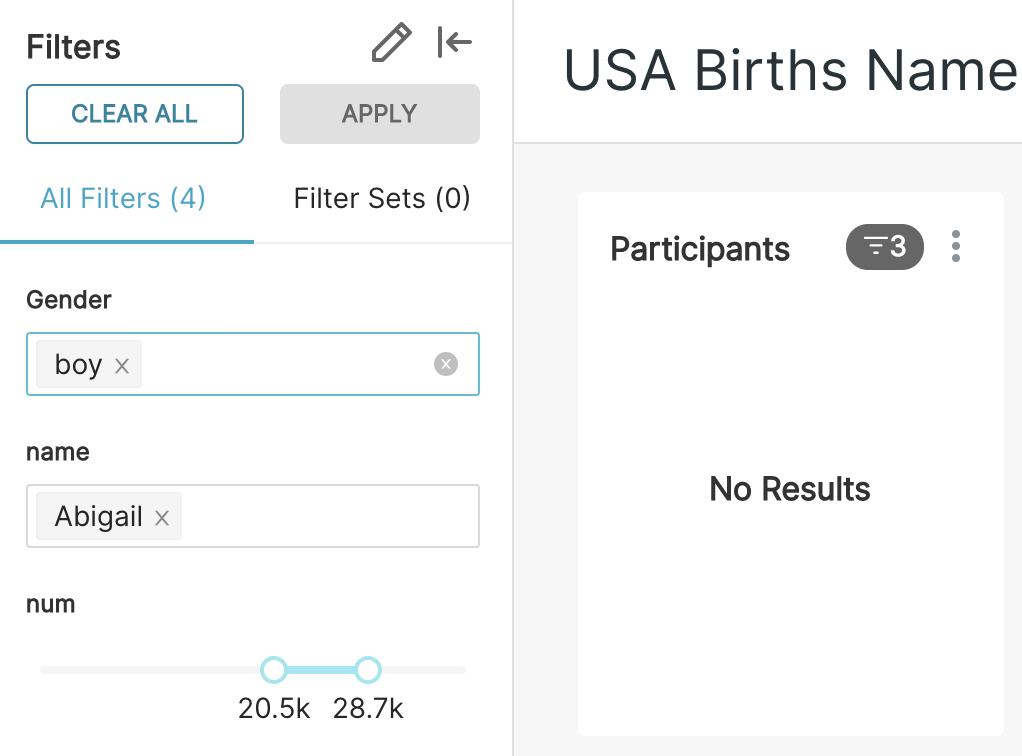Click the pencil edit filters icon
The width and height of the screenshot is (1022, 756).
(x=391, y=44)
